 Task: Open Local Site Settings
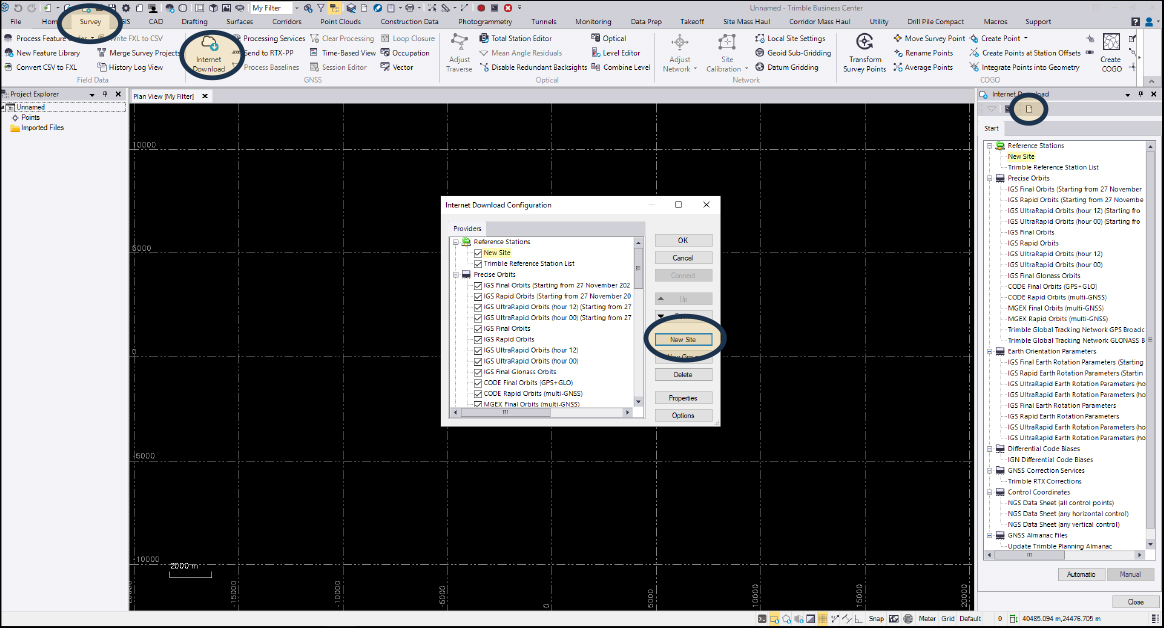click(790, 38)
